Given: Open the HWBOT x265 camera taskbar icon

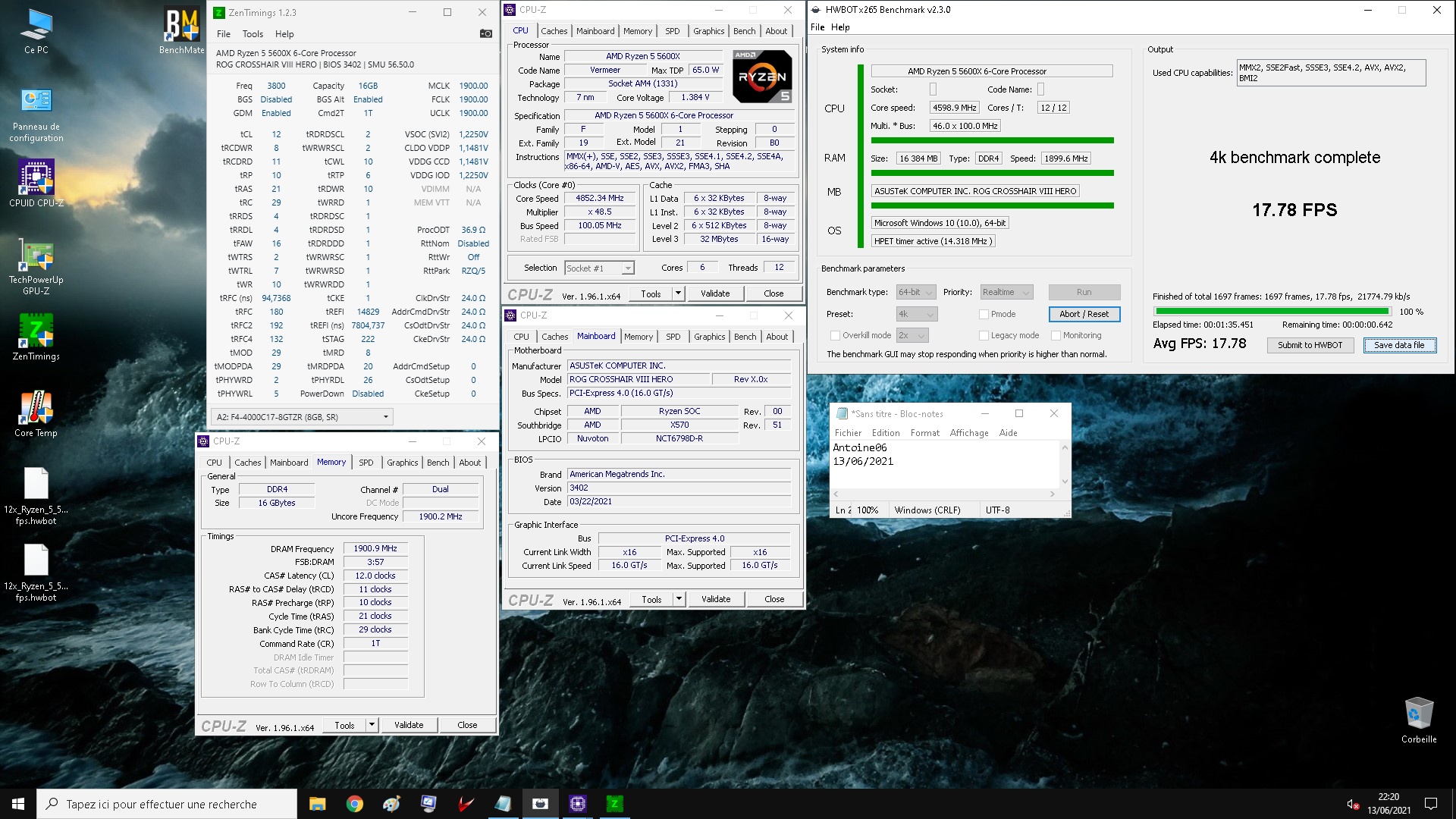Looking at the screenshot, I should point(540,803).
